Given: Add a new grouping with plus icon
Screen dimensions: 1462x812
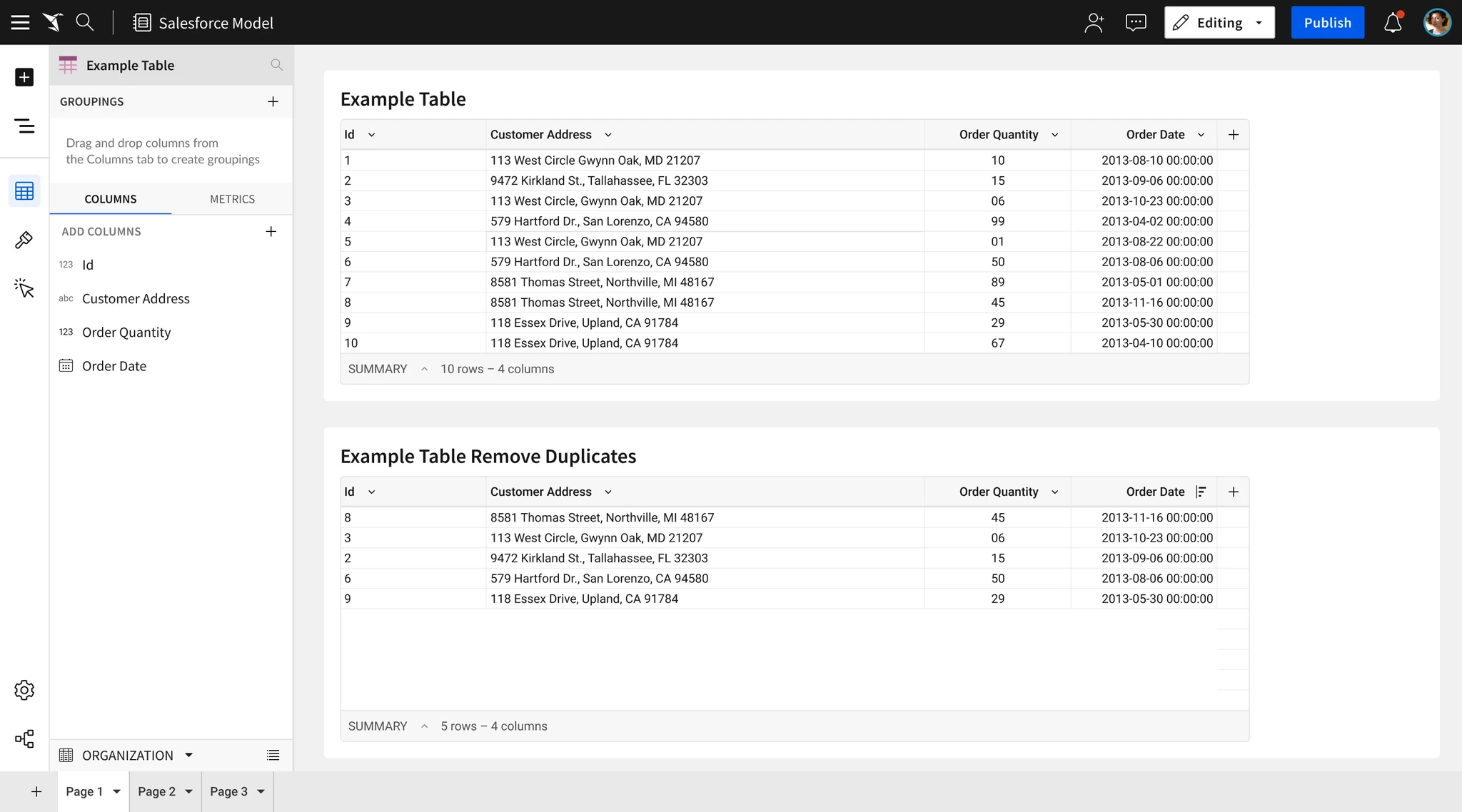Looking at the screenshot, I should 273,101.
